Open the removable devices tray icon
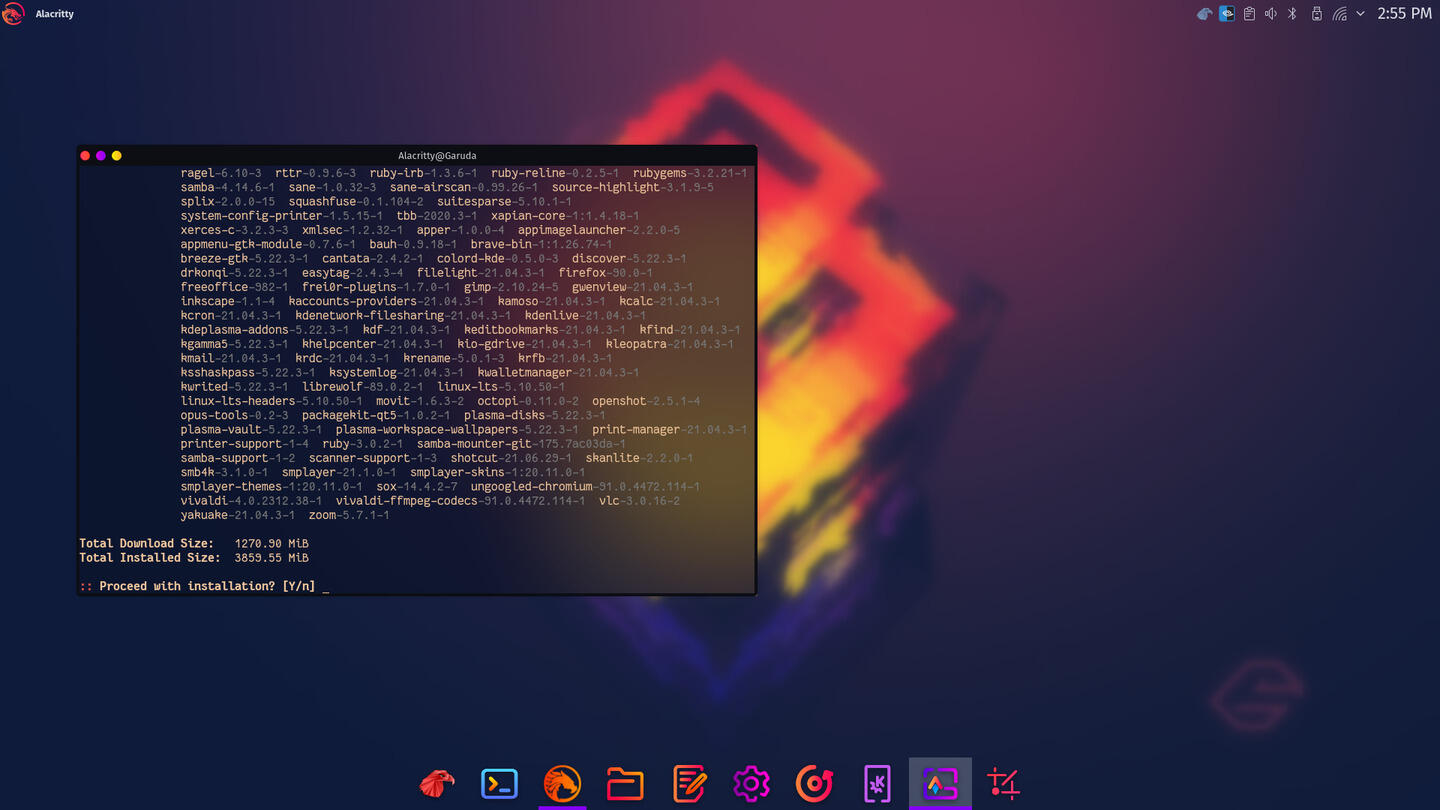This screenshot has width=1440, height=810. (x=1316, y=14)
